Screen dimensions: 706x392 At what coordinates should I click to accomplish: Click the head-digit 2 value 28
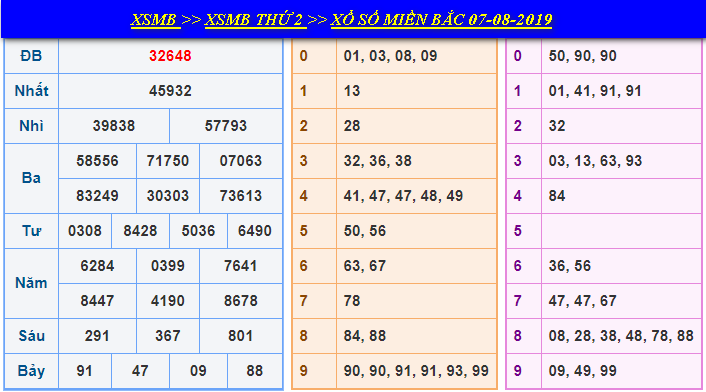(x=352, y=126)
